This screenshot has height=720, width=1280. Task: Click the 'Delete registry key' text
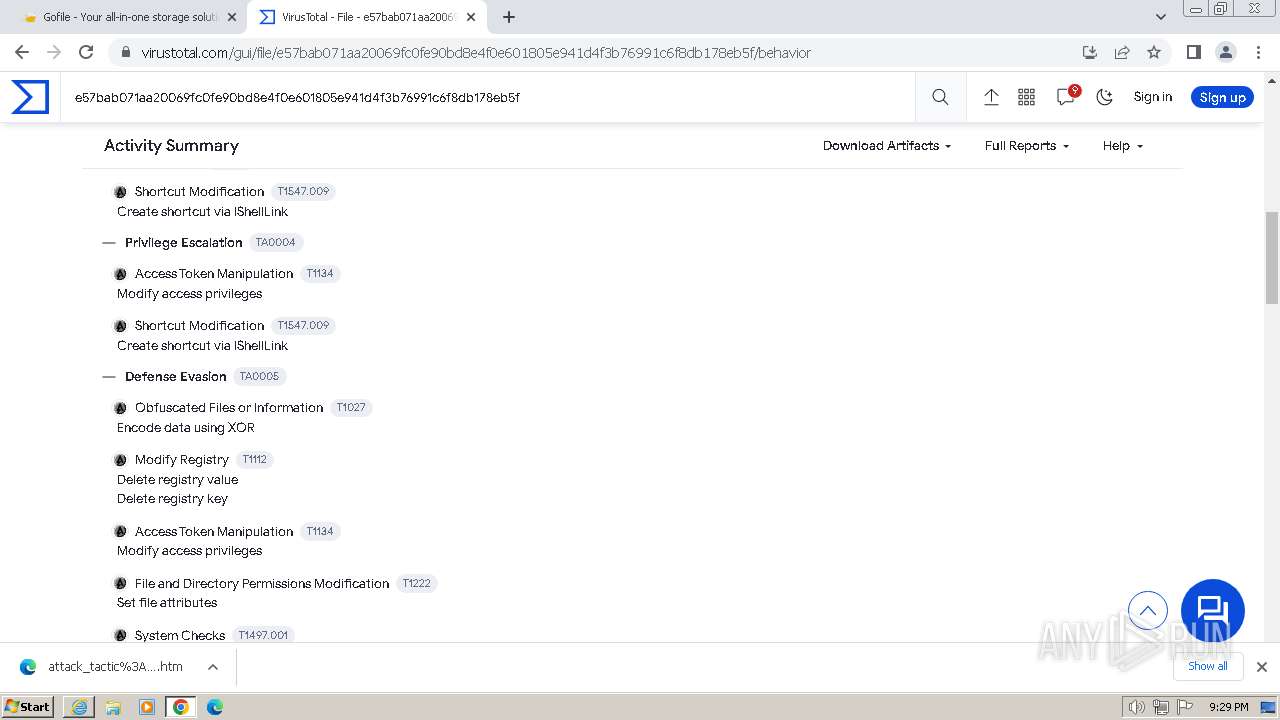[172, 499]
